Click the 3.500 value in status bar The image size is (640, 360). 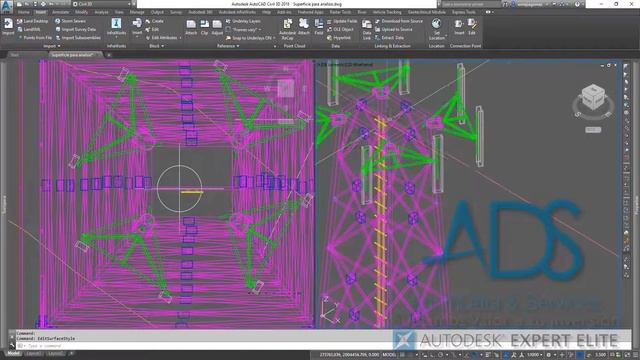600,355
